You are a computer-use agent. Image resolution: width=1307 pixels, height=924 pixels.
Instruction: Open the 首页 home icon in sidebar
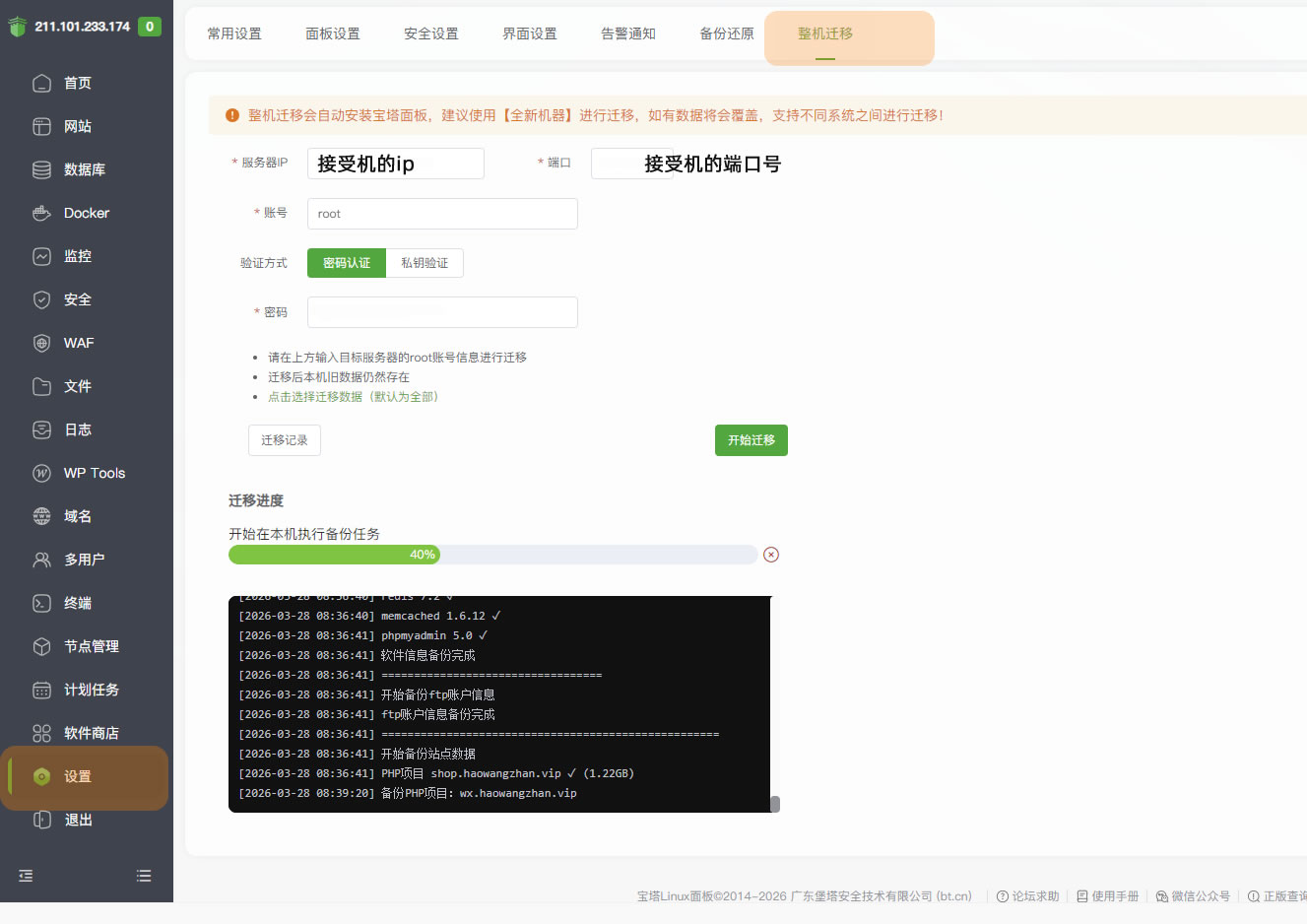[x=41, y=83]
